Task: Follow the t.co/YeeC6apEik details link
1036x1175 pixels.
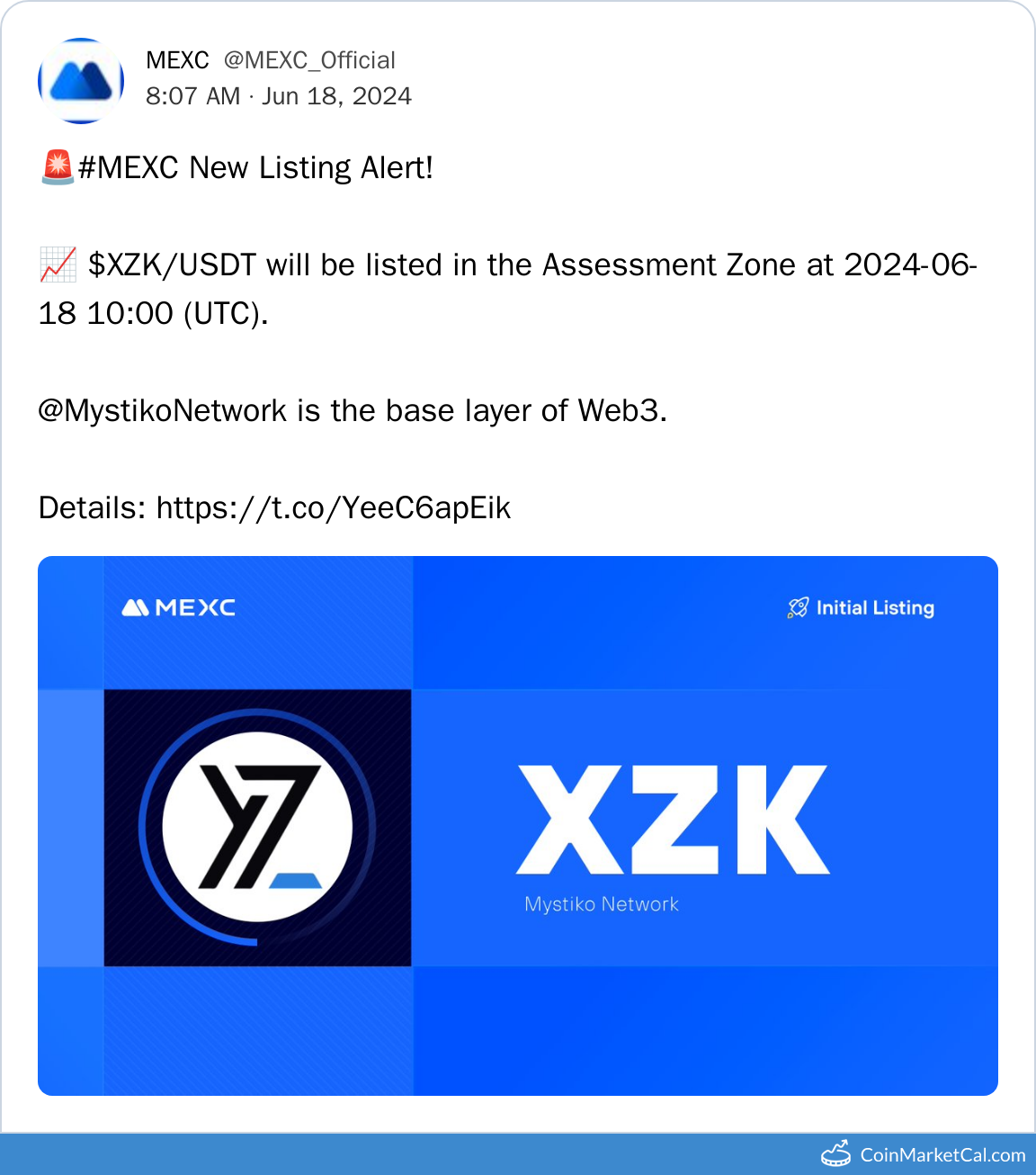Action: click(334, 508)
